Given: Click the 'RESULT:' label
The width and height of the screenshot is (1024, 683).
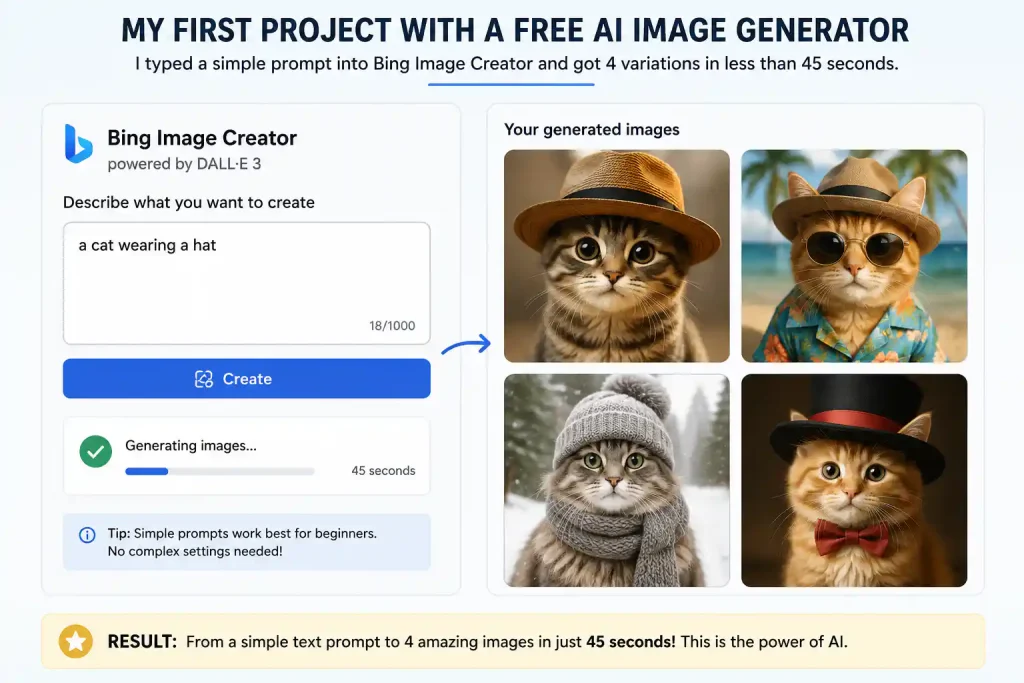Looking at the screenshot, I should click(x=142, y=641).
